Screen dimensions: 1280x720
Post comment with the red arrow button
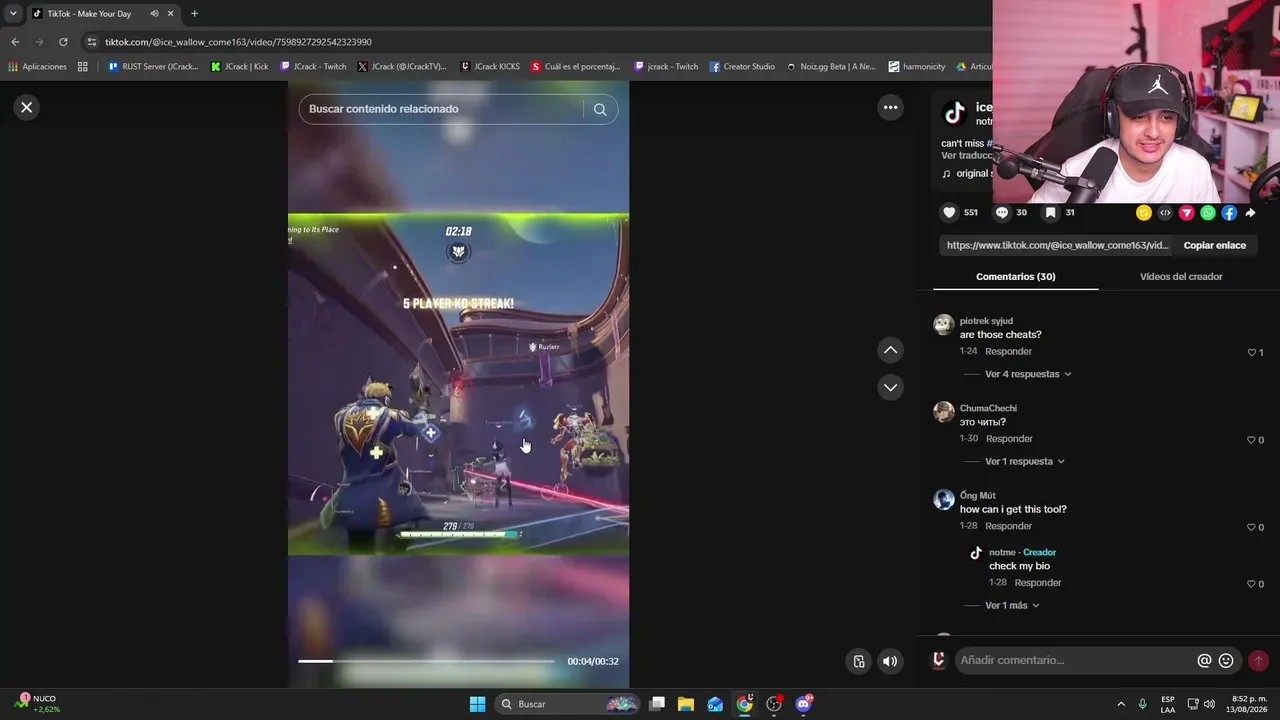[x=1258, y=660]
